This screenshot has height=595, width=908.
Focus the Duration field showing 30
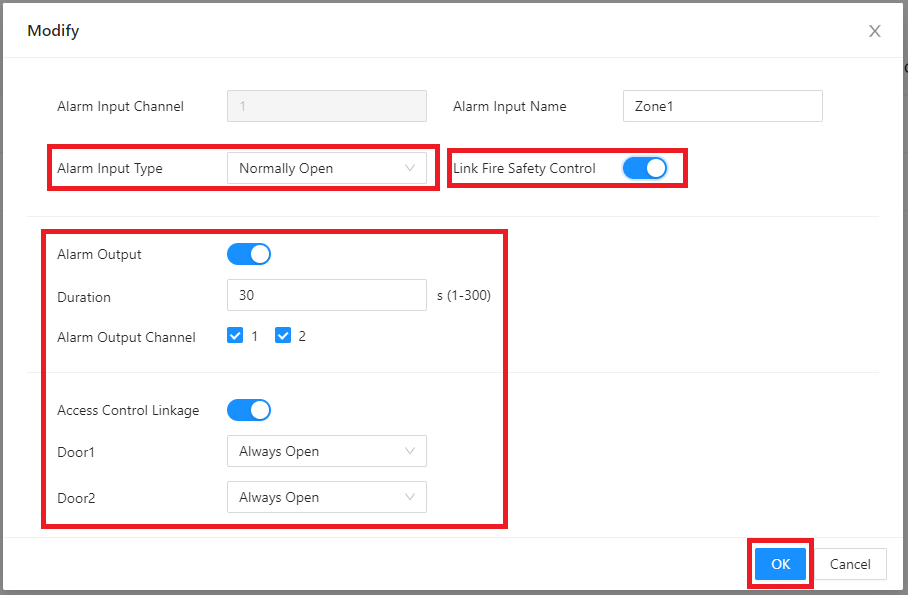[327, 295]
